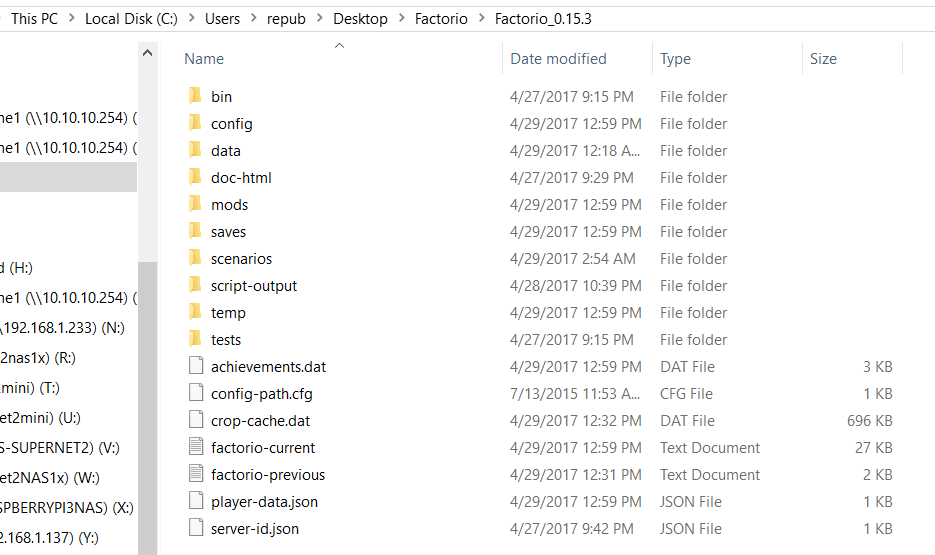This screenshot has height=555, width=935.
Task: Click the 4/29/2017 12:31 PM date cell
Action: pos(575,475)
